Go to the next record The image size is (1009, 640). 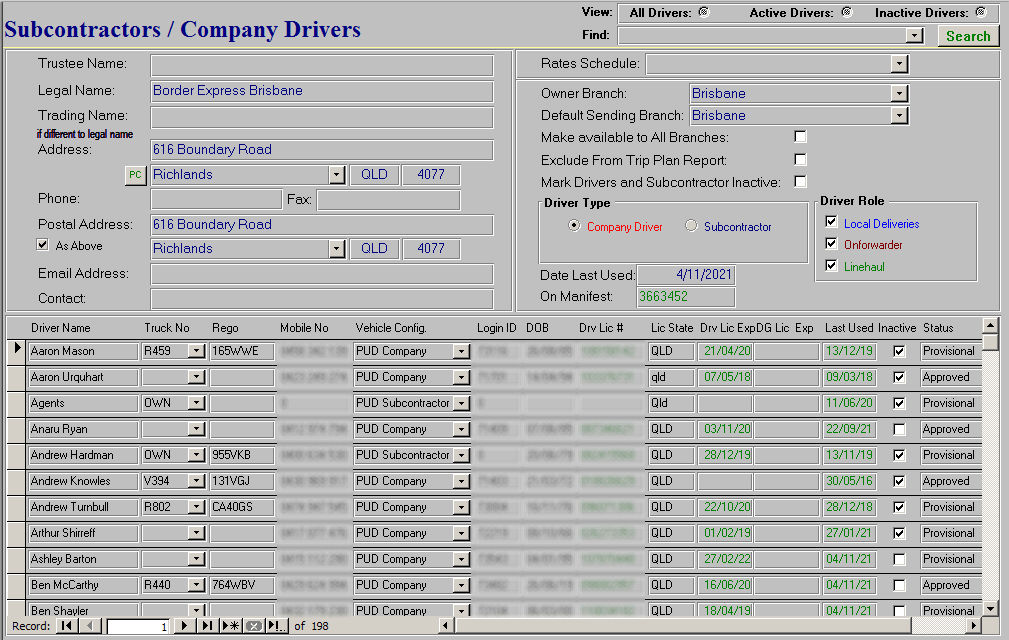[185, 626]
